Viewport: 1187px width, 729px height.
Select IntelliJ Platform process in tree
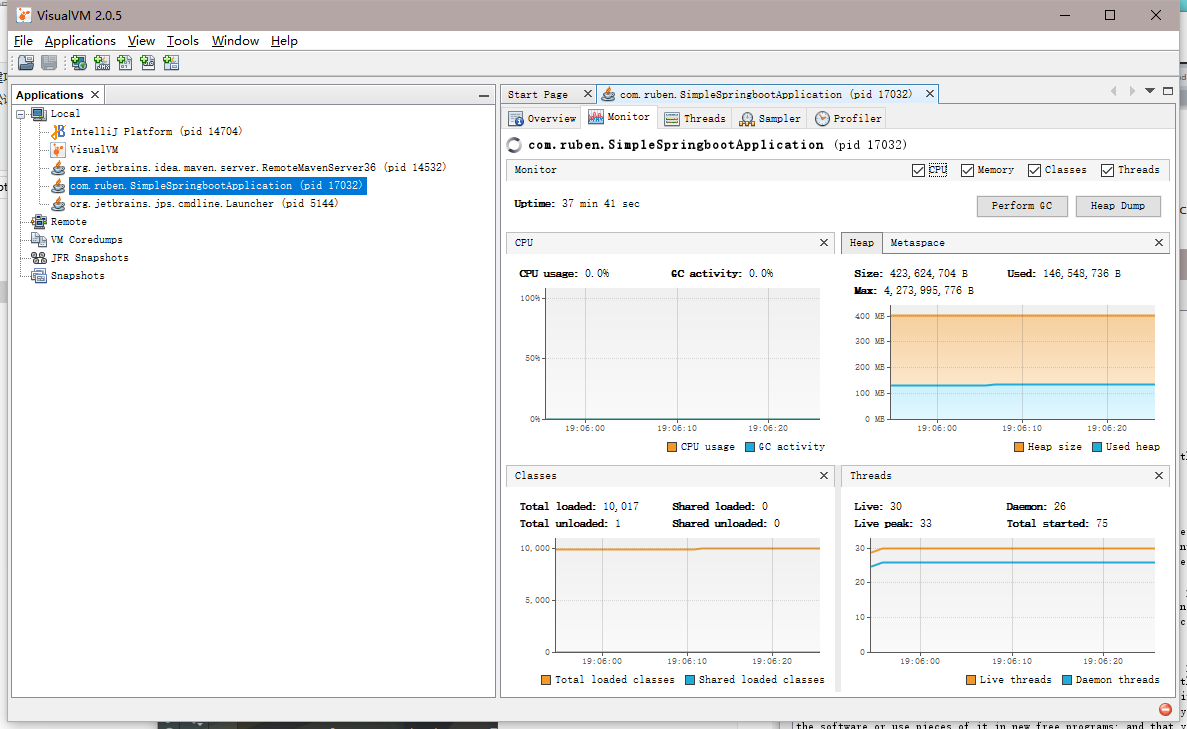coord(155,131)
